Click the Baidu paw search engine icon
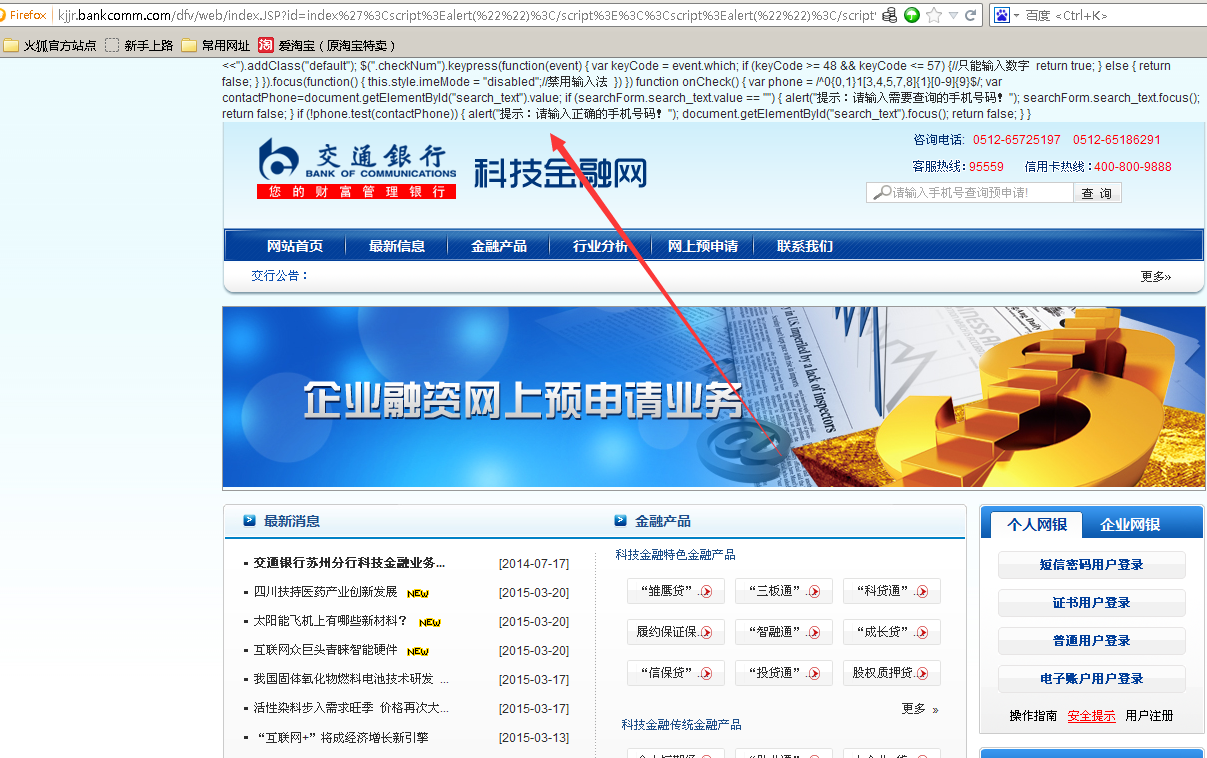Image resolution: width=1207 pixels, height=758 pixels. pos(1001,15)
